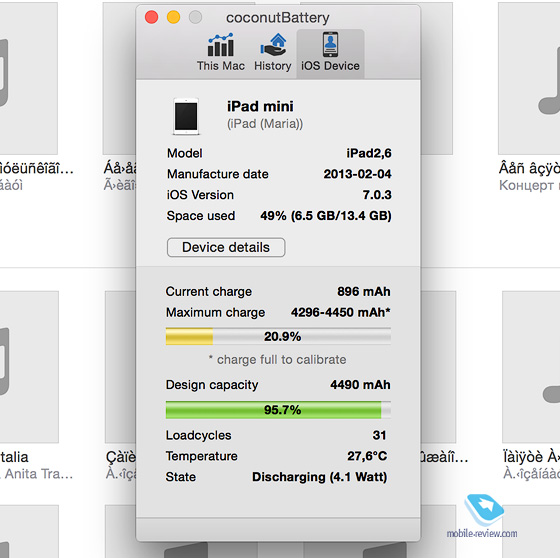Click the green 95.7% capacity bar
This screenshot has height=558, width=560.
click(278, 409)
